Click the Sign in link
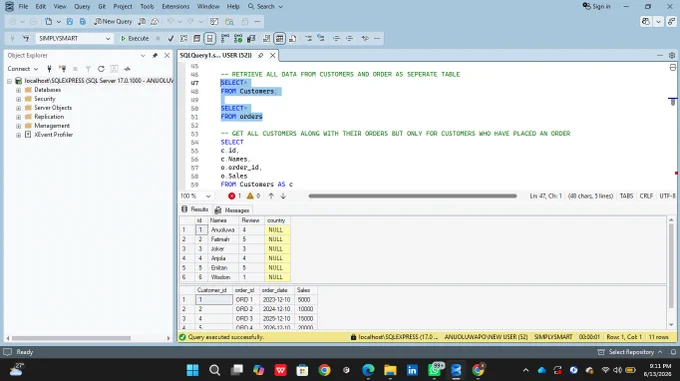 tap(597, 7)
